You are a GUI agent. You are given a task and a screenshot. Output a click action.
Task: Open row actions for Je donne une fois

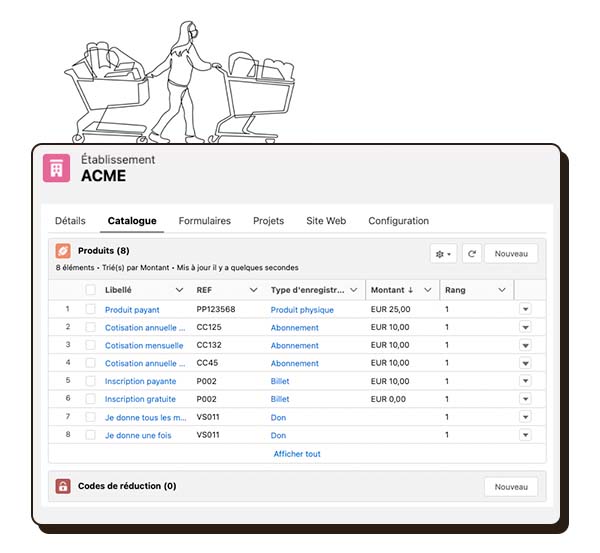click(526, 436)
